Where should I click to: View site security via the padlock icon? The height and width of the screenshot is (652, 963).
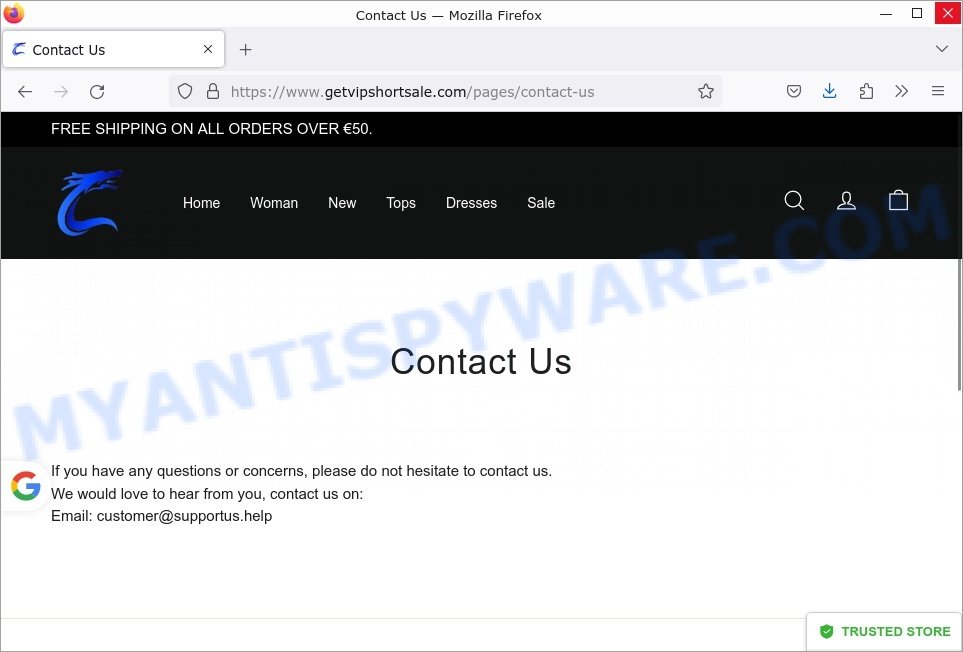[212, 91]
